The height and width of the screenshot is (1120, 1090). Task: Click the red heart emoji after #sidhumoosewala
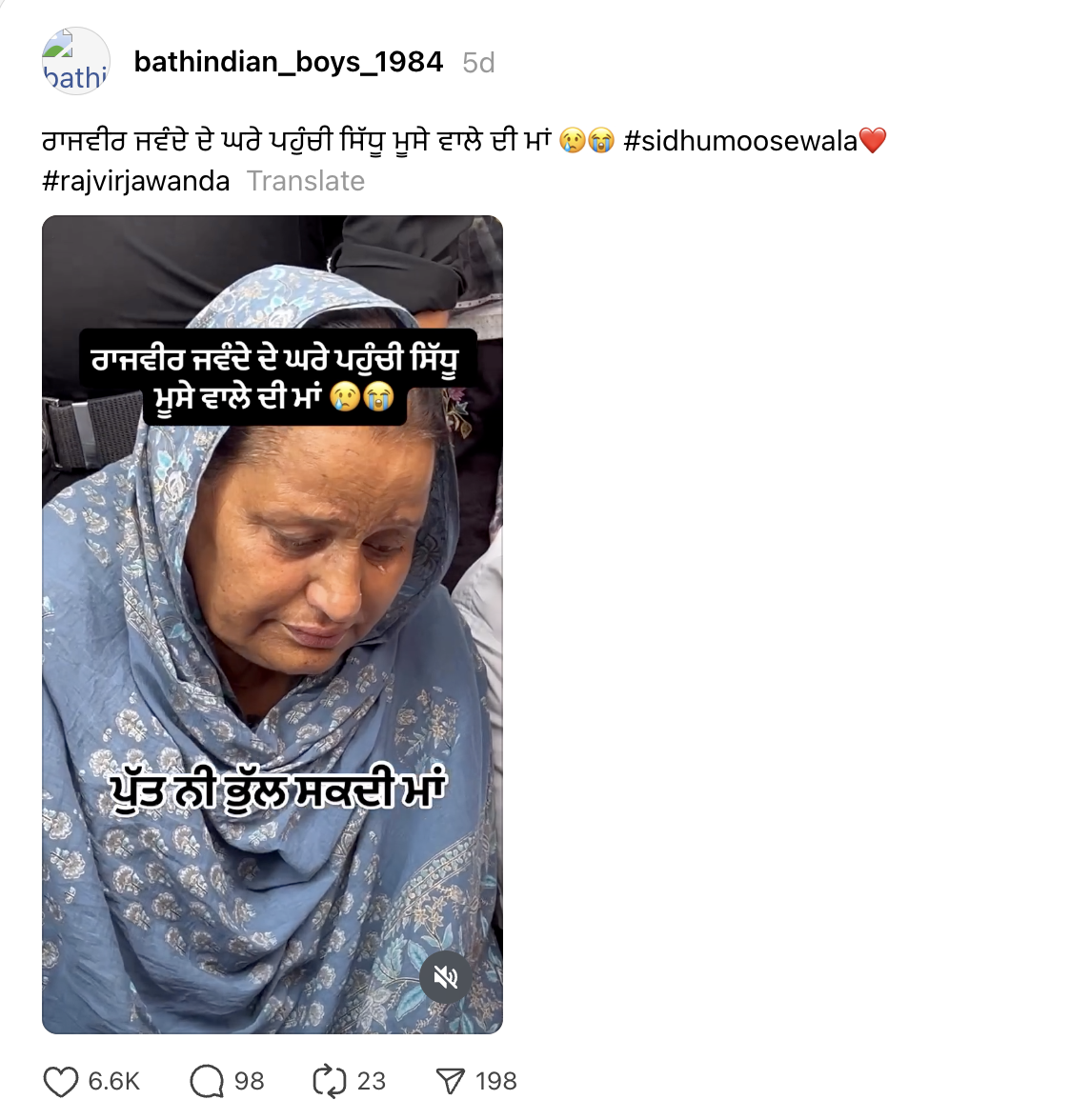pos(873,140)
